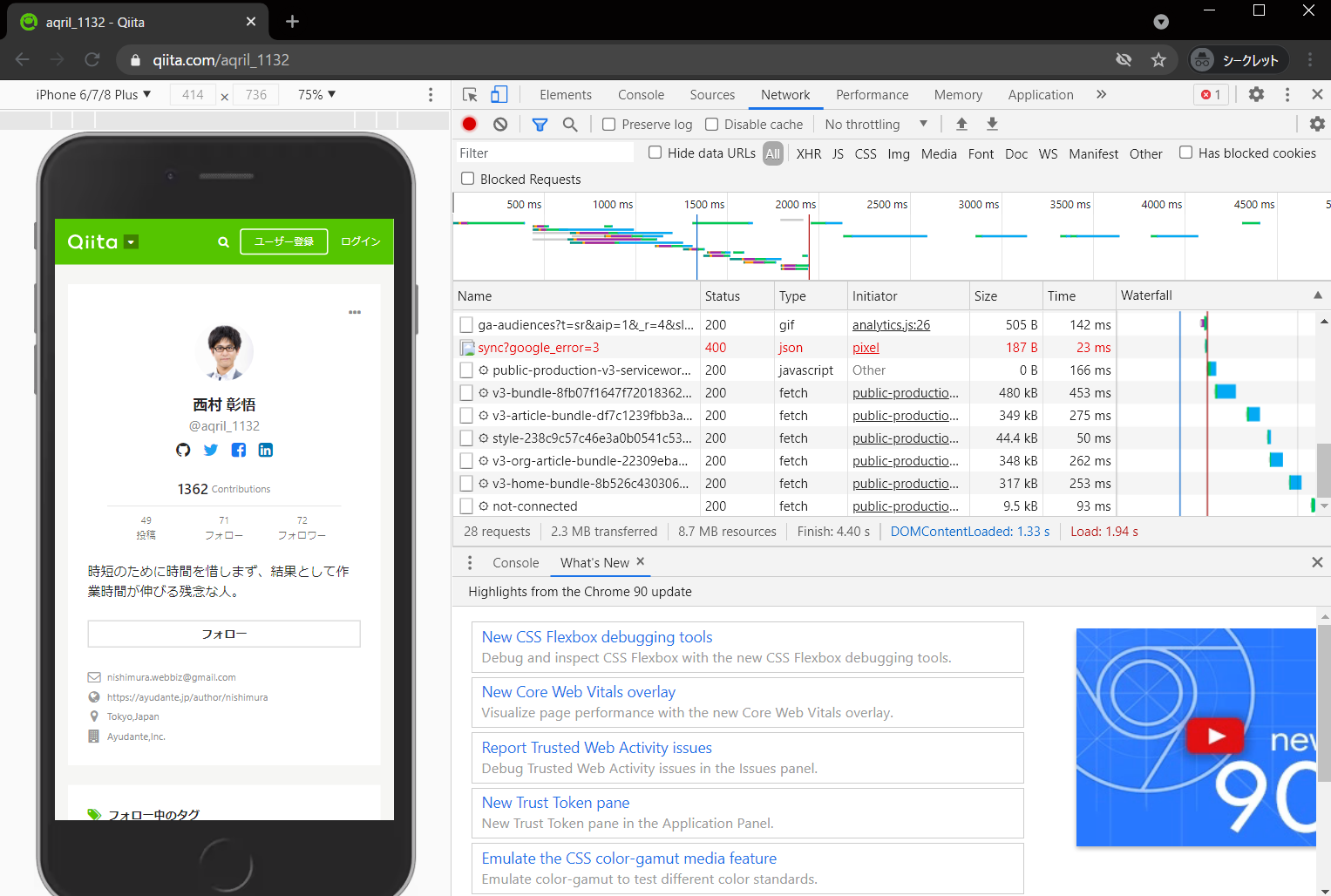Image resolution: width=1331 pixels, height=896 pixels.
Task: Open DevTools customize three-dot menu
Action: pos(1287,94)
